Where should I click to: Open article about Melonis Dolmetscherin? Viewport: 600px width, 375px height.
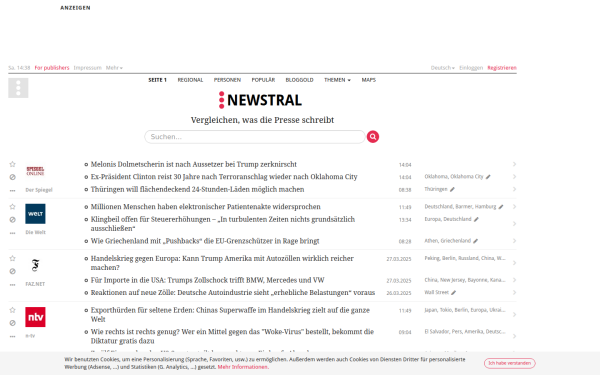194,164
